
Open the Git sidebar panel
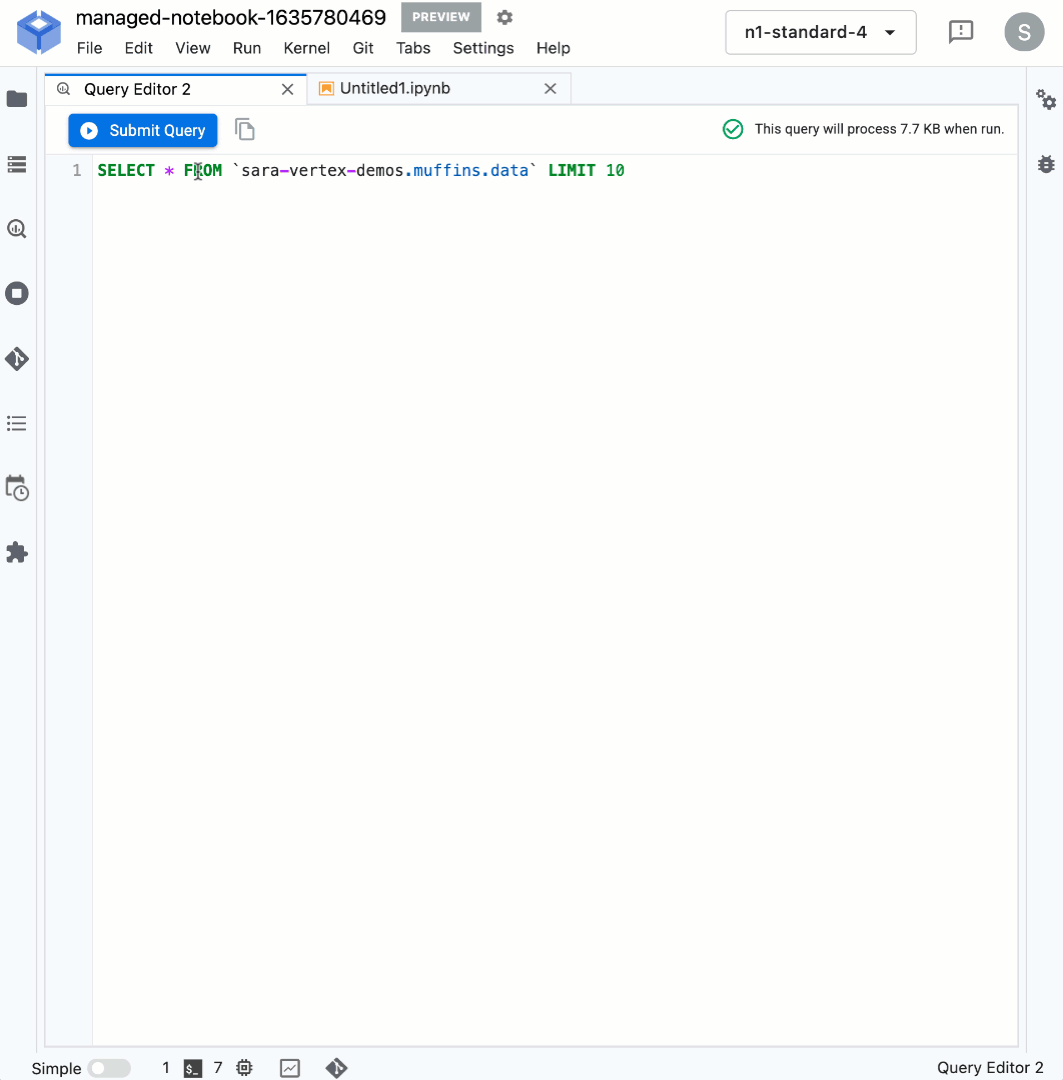pos(16,359)
